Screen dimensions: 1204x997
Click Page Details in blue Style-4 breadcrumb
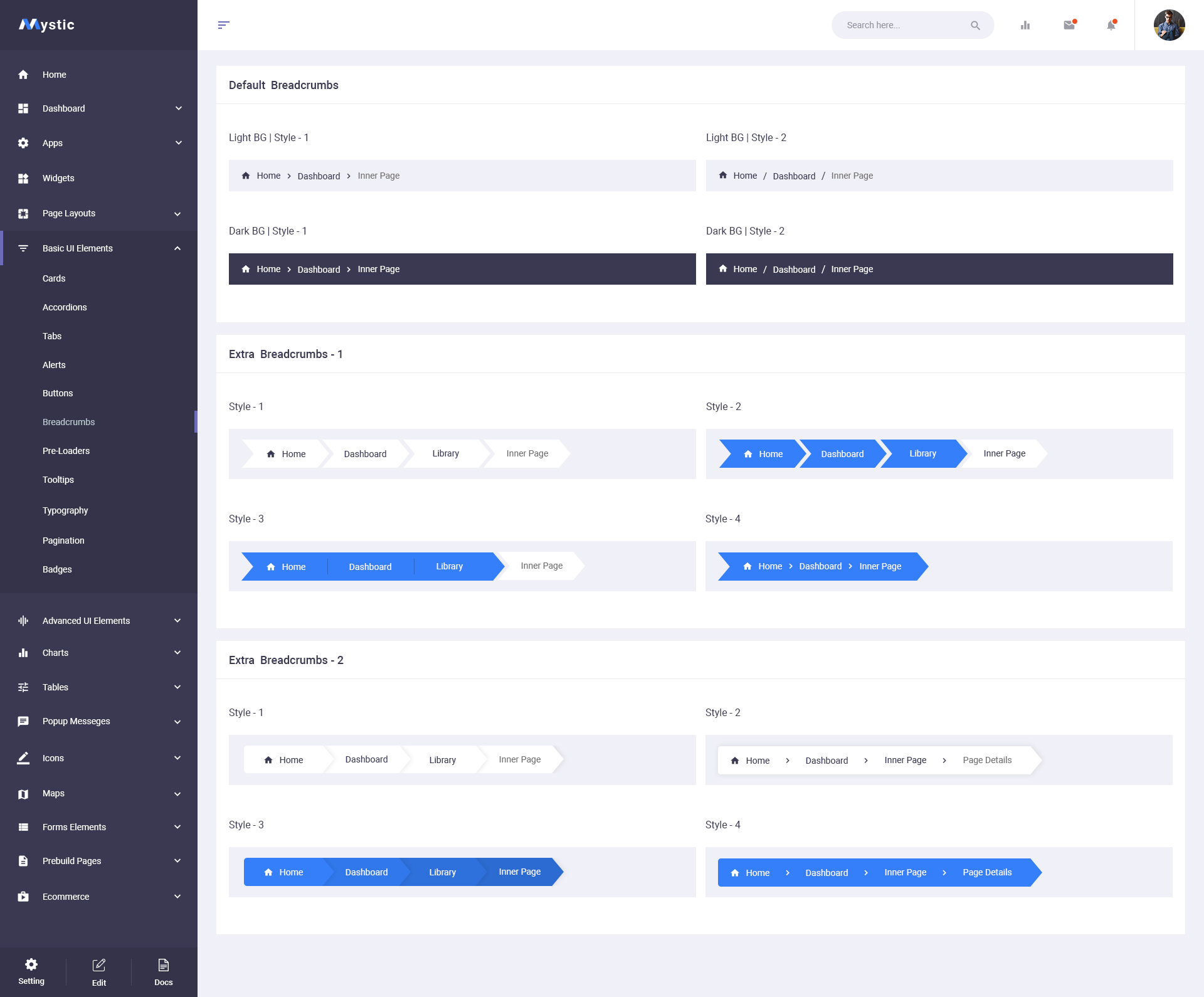tap(987, 872)
